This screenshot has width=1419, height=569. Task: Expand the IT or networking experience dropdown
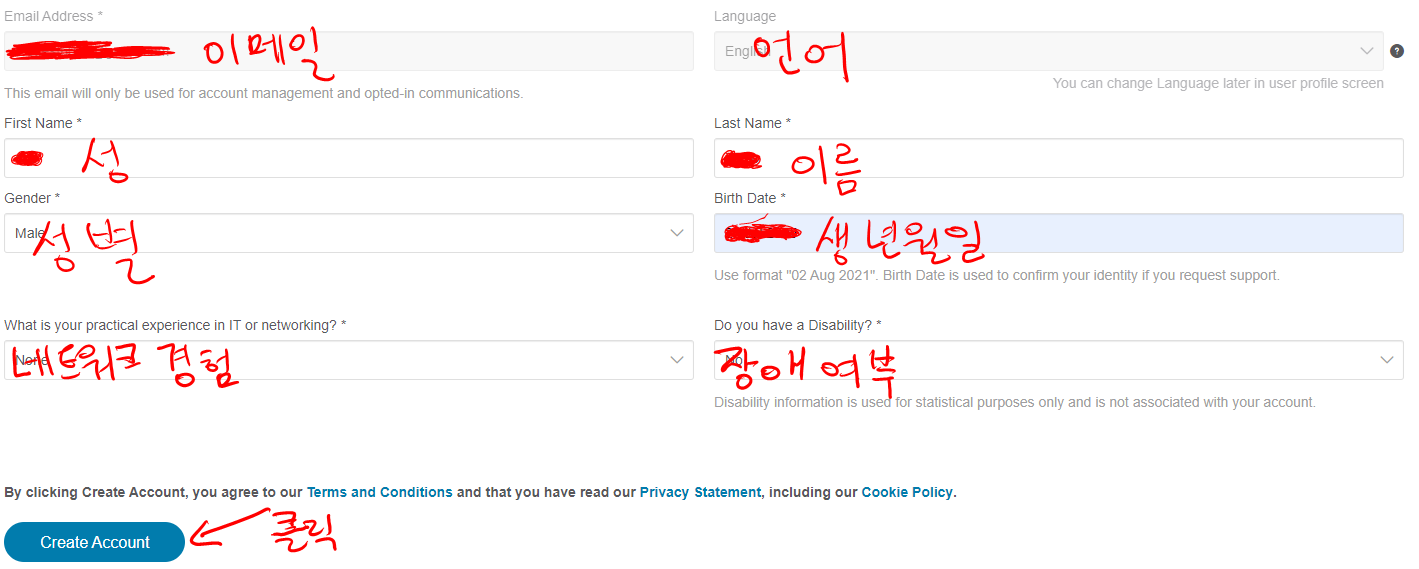coord(349,360)
